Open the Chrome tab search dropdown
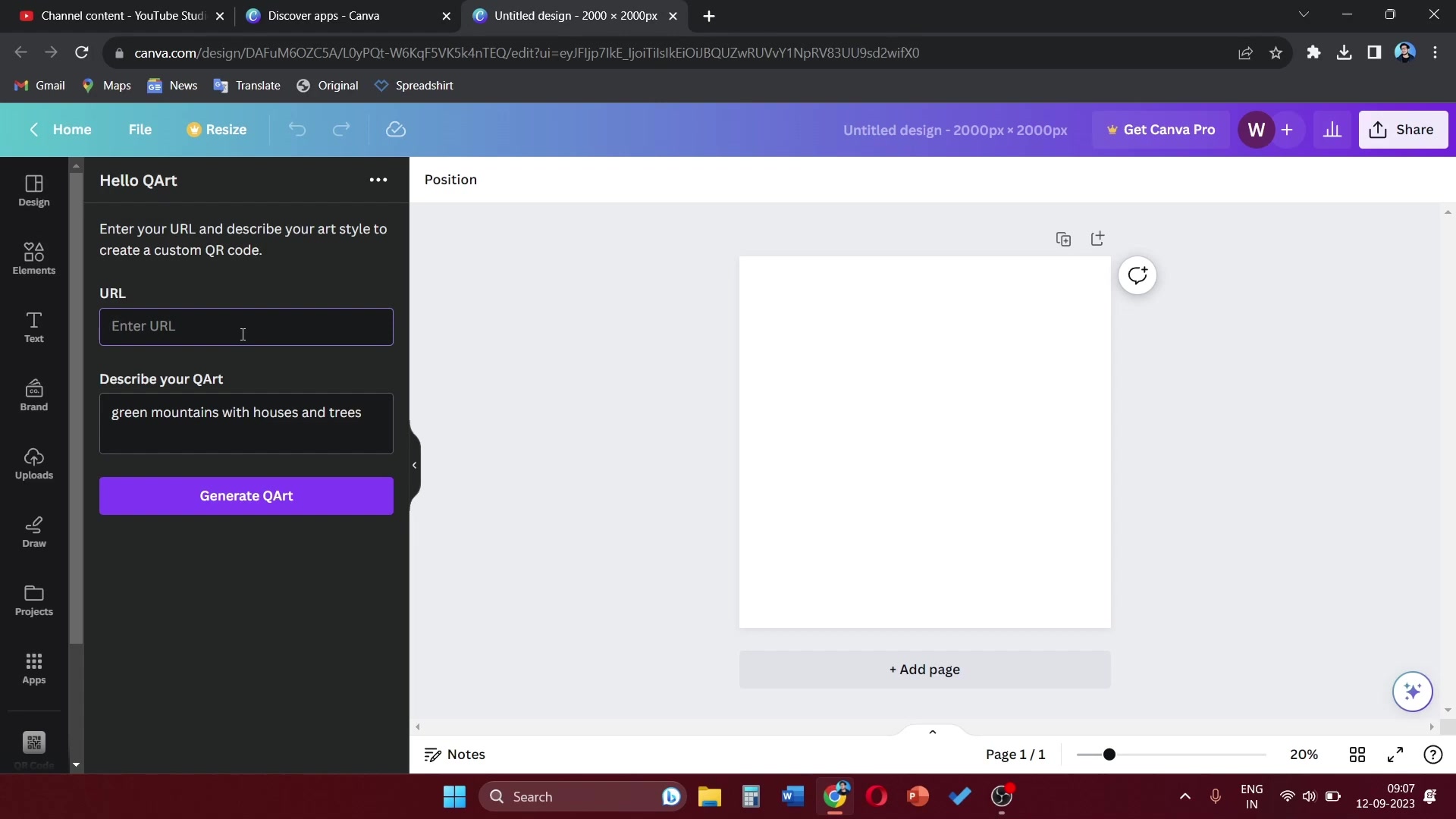The height and width of the screenshot is (819, 1456). point(1304,15)
